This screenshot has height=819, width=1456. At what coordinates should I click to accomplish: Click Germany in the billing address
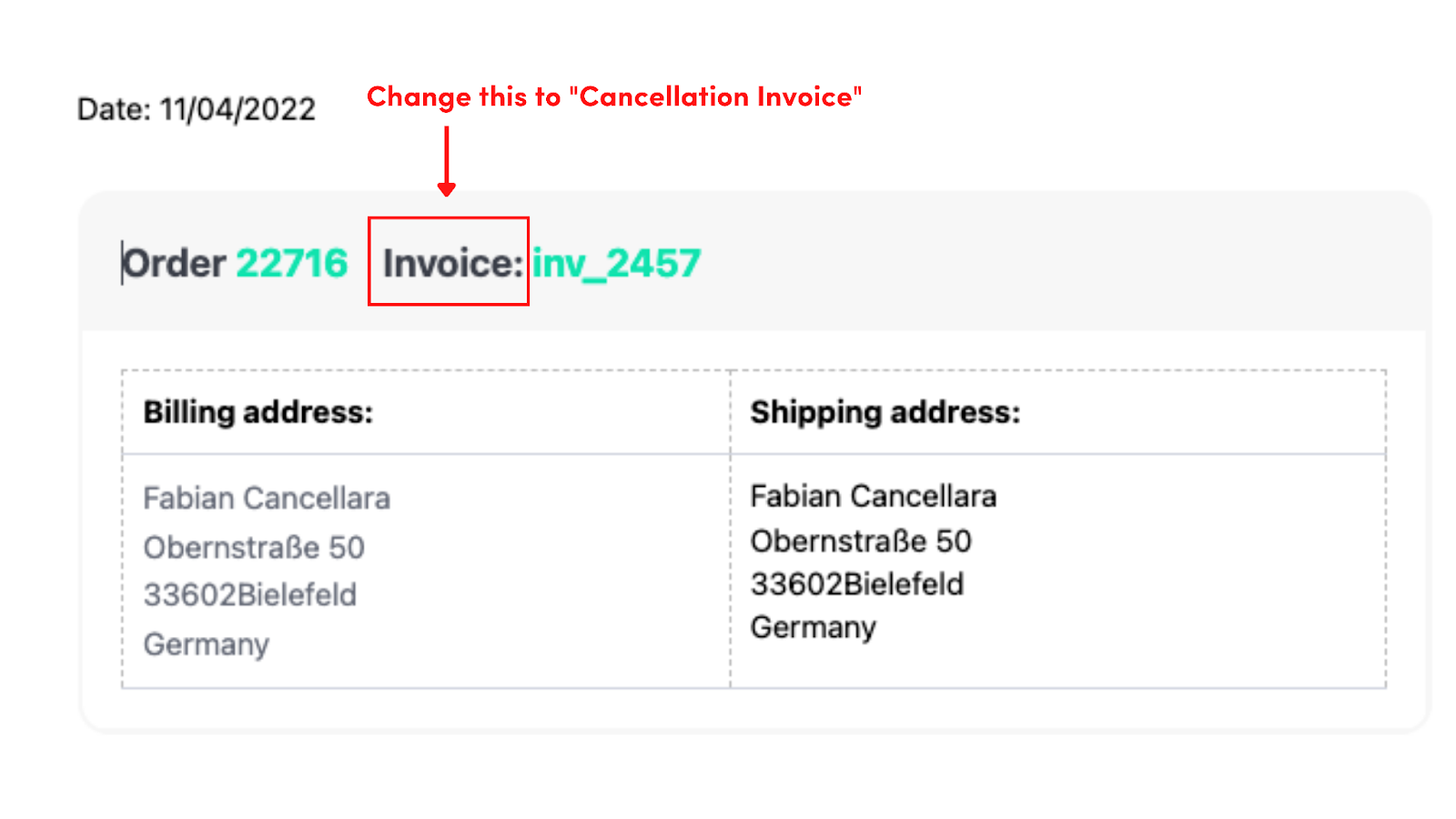pos(207,644)
